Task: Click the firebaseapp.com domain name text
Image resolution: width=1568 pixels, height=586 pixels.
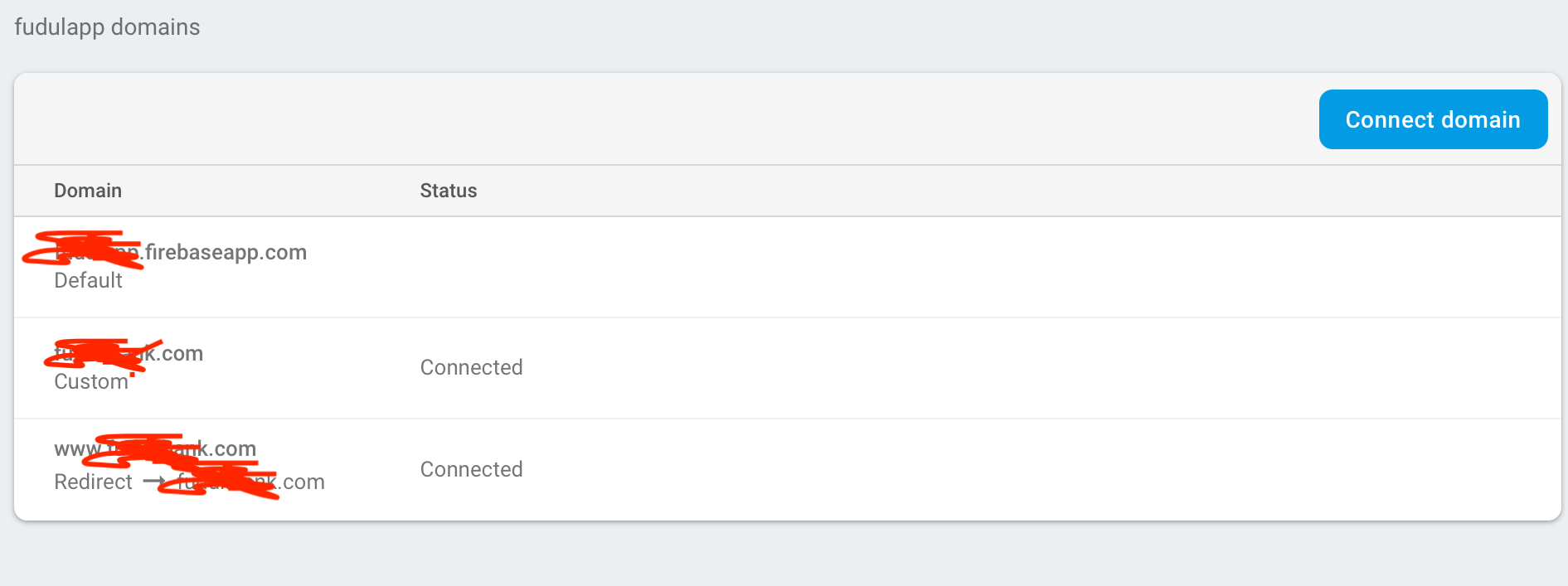Action: point(180,252)
